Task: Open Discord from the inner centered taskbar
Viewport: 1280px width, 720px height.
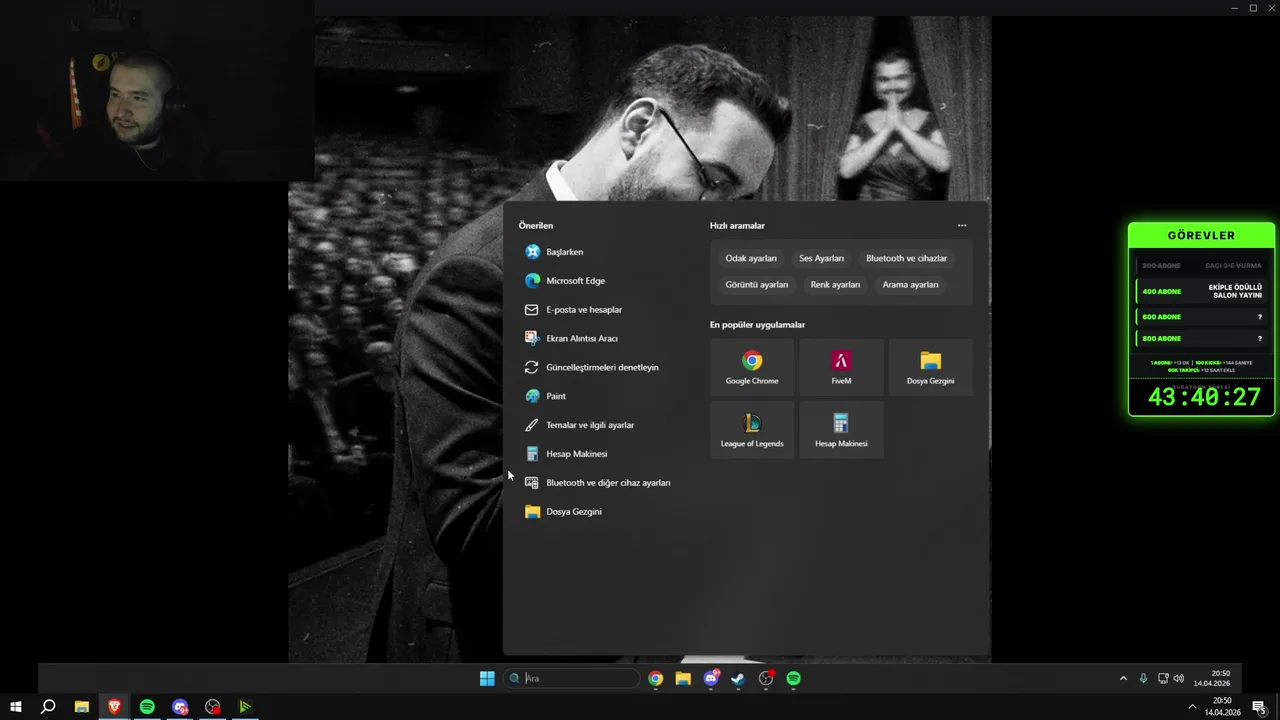Action: click(x=711, y=678)
